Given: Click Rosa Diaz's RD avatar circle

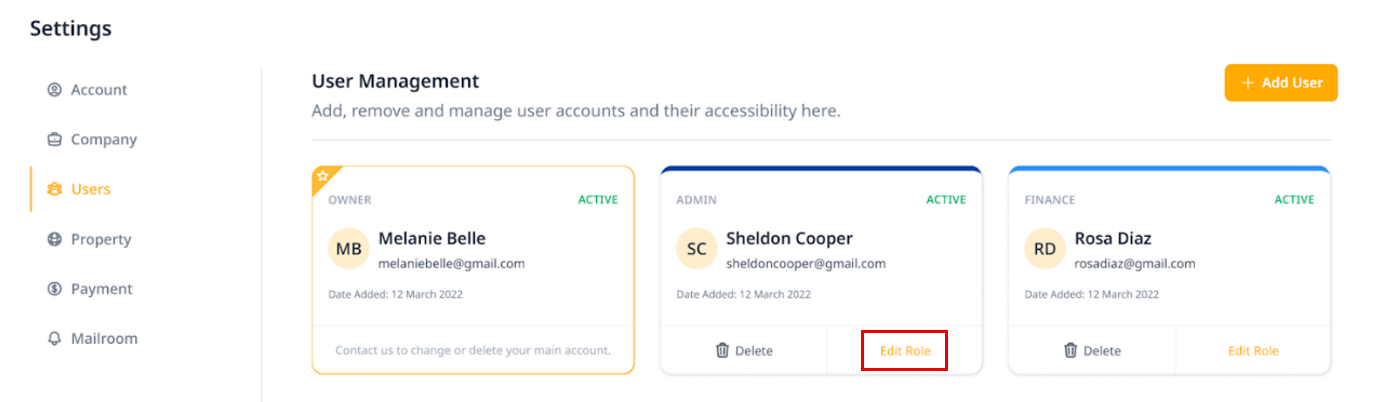Looking at the screenshot, I should click(1044, 250).
